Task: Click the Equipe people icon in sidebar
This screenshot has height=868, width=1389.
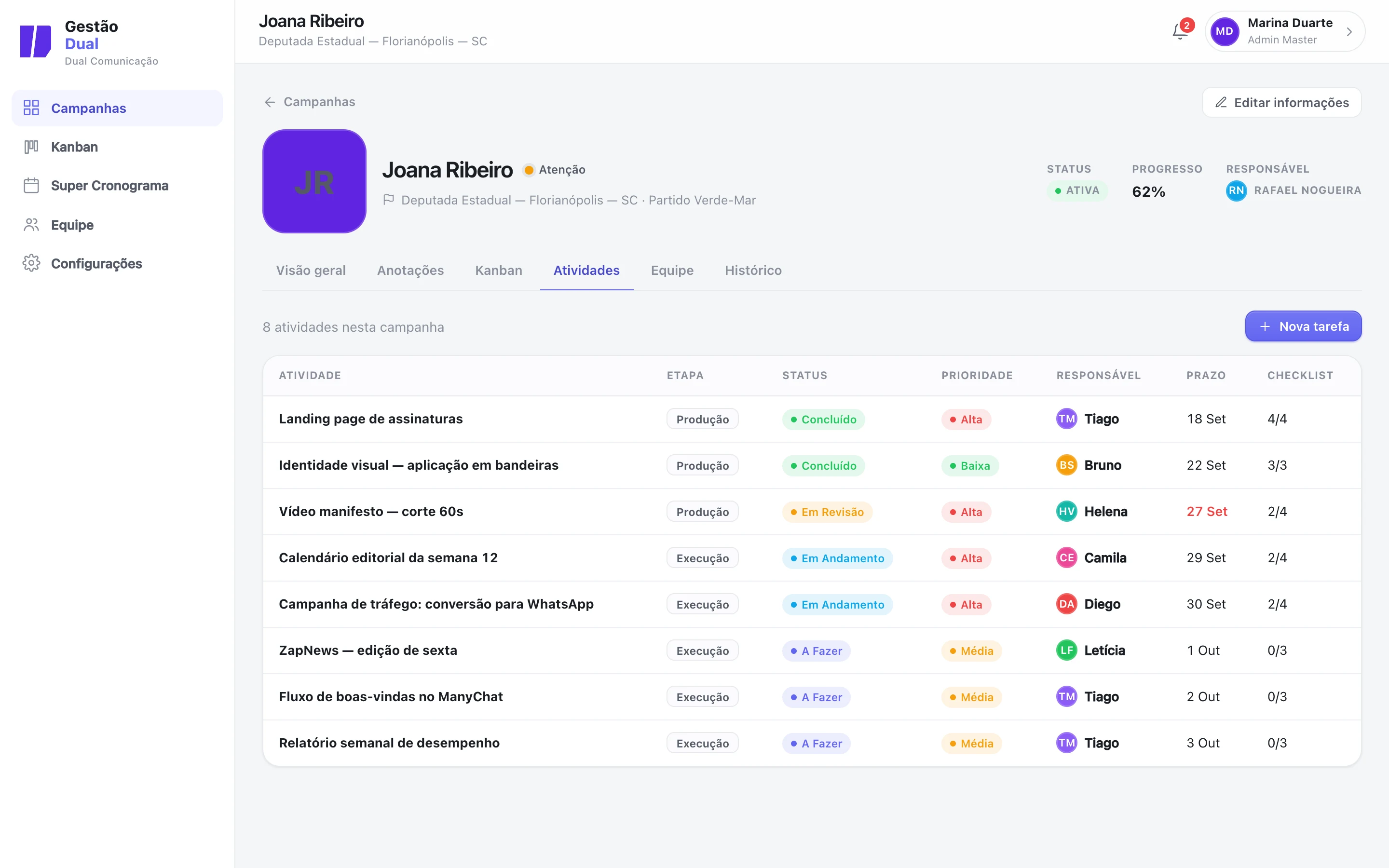Action: point(31,224)
